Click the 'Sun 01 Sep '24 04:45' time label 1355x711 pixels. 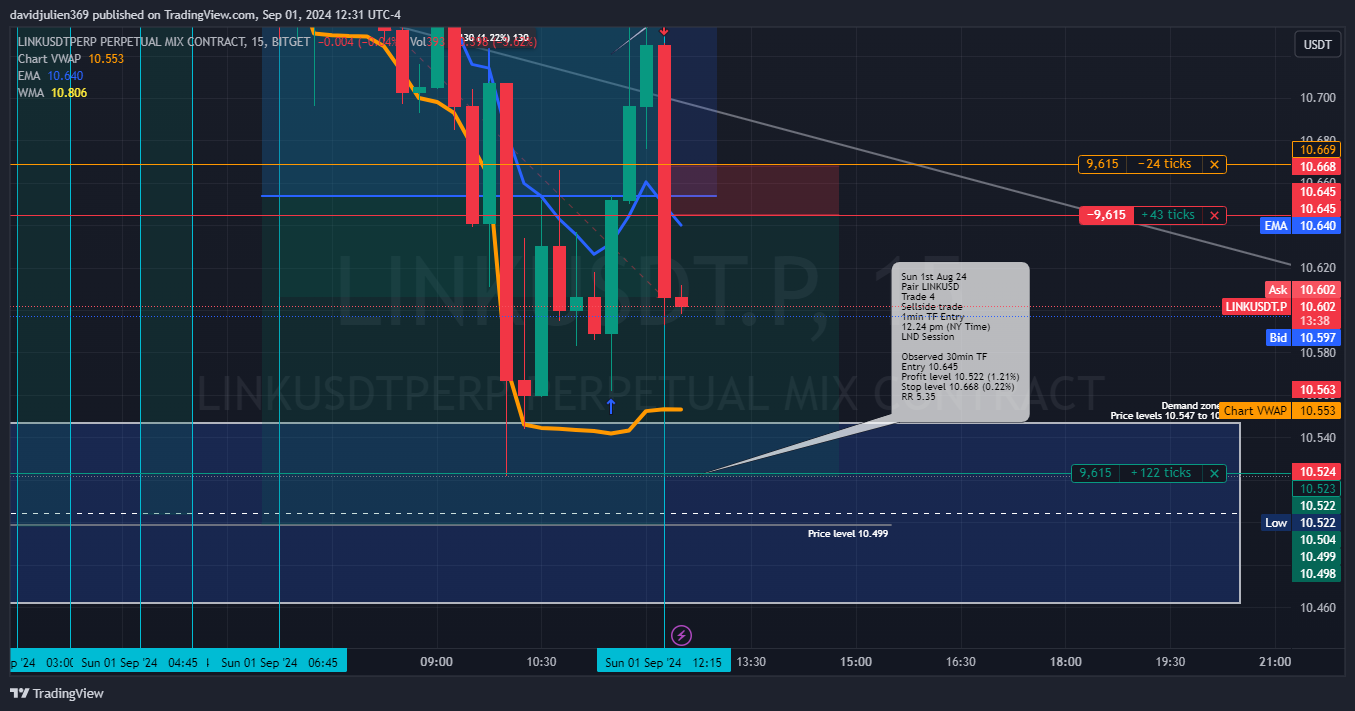click(140, 662)
